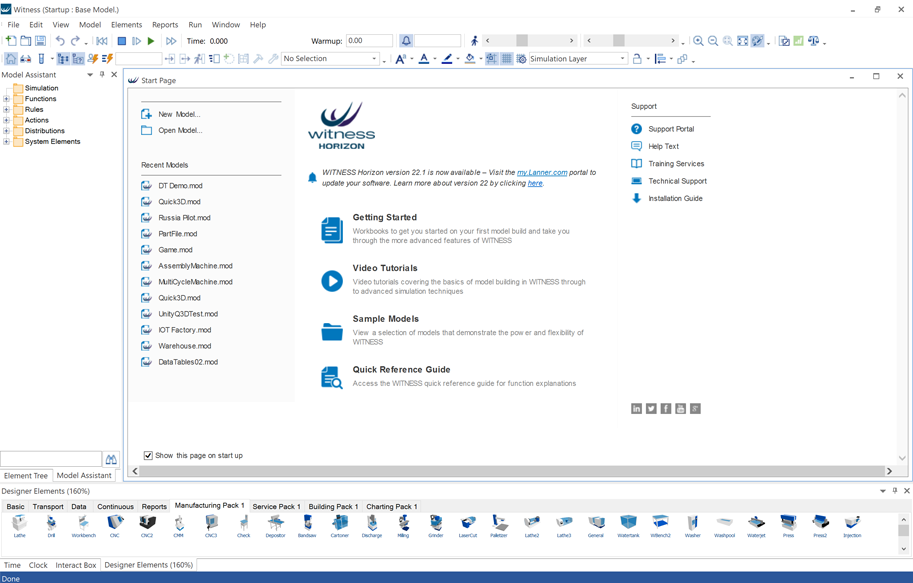Switch to the Transport elements tab
Viewport: 913px width, 583px height.
48,507
